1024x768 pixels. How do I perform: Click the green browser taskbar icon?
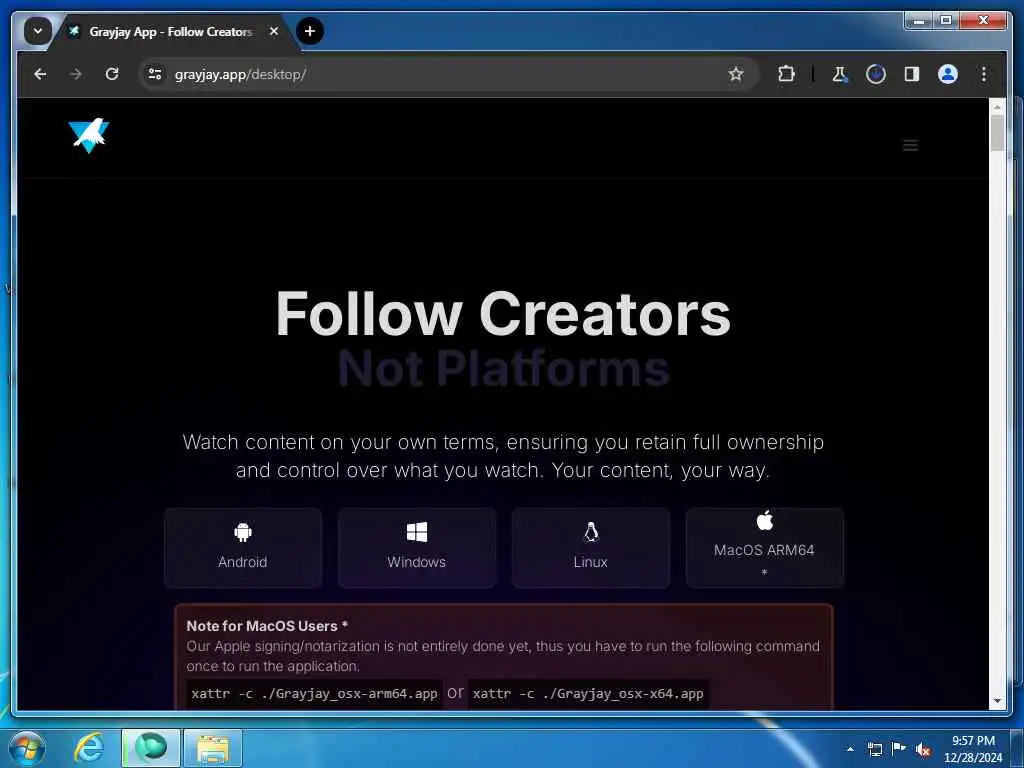tap(151, 748)
